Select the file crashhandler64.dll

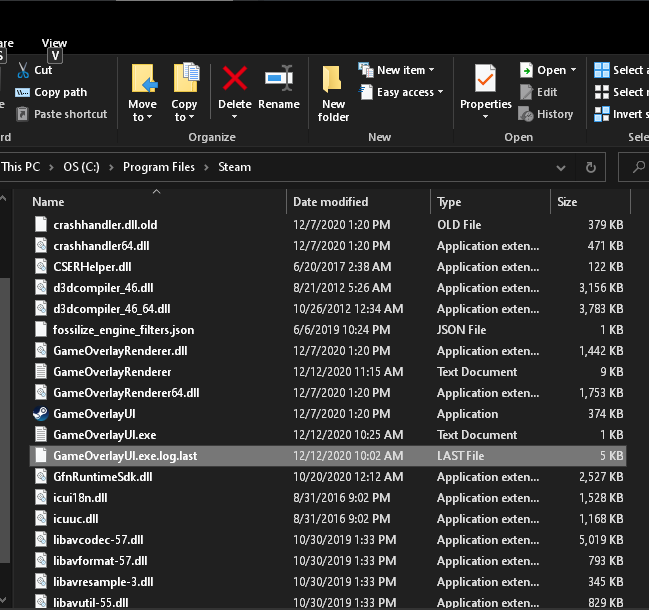(x=328, y=246)
